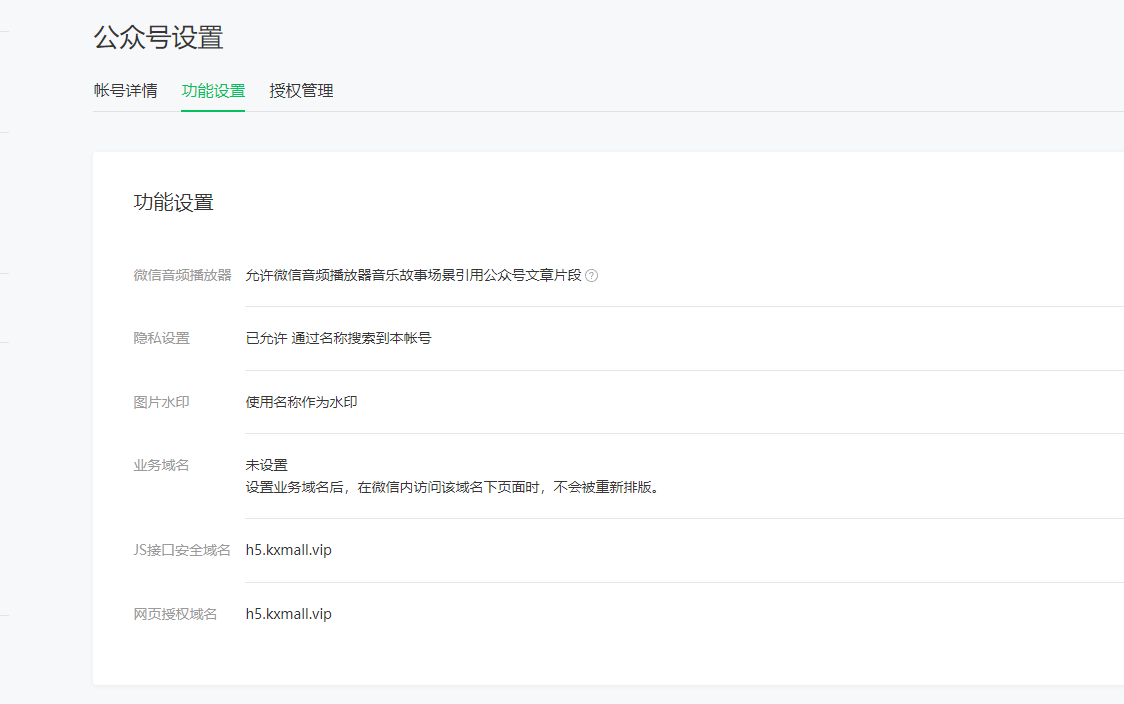The width and height of the screenshot is (1124, 704).
Task: Select the 功能设置 tab
Action: tap(213, 91)
